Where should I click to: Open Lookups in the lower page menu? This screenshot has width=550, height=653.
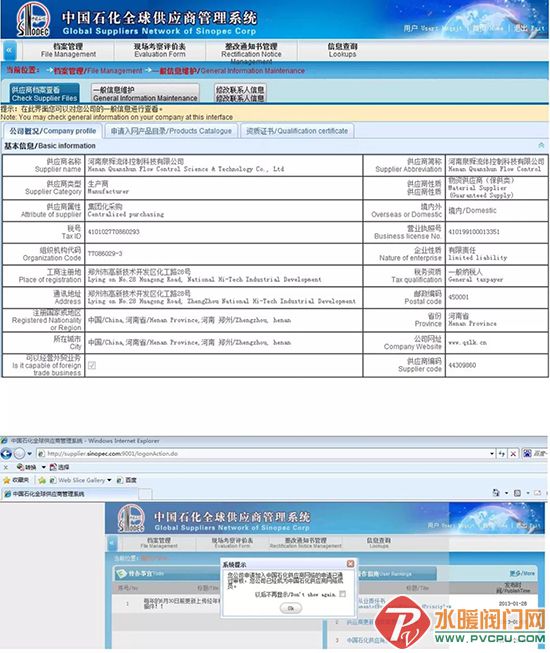coord(378,543)
